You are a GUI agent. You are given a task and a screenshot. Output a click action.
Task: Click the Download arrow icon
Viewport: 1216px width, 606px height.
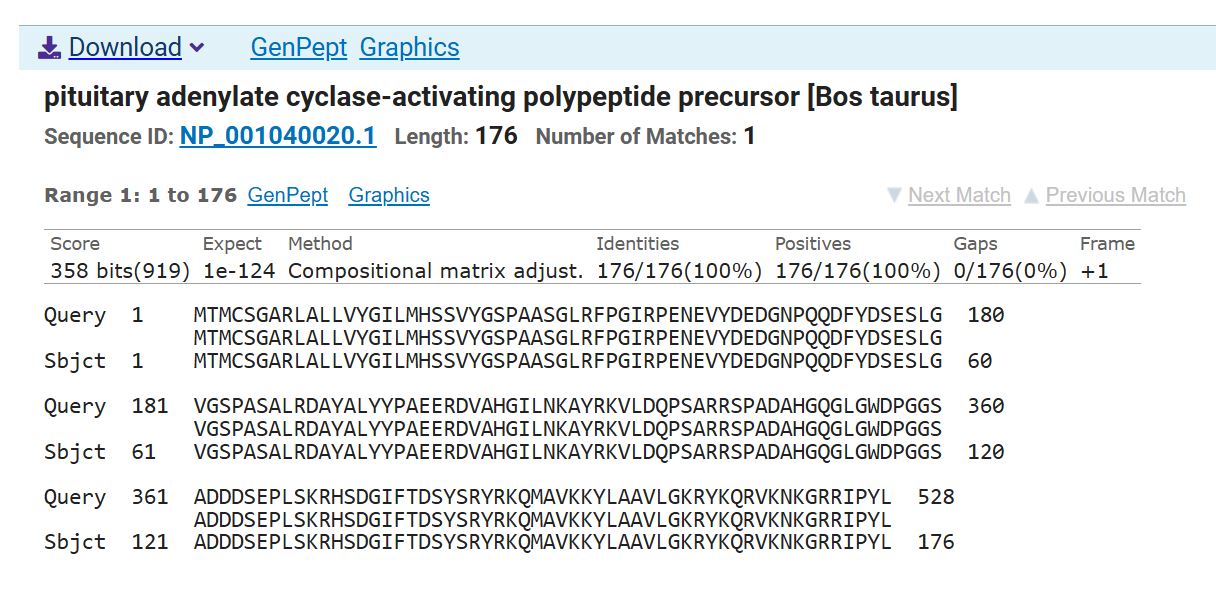[x=49, y=47]
